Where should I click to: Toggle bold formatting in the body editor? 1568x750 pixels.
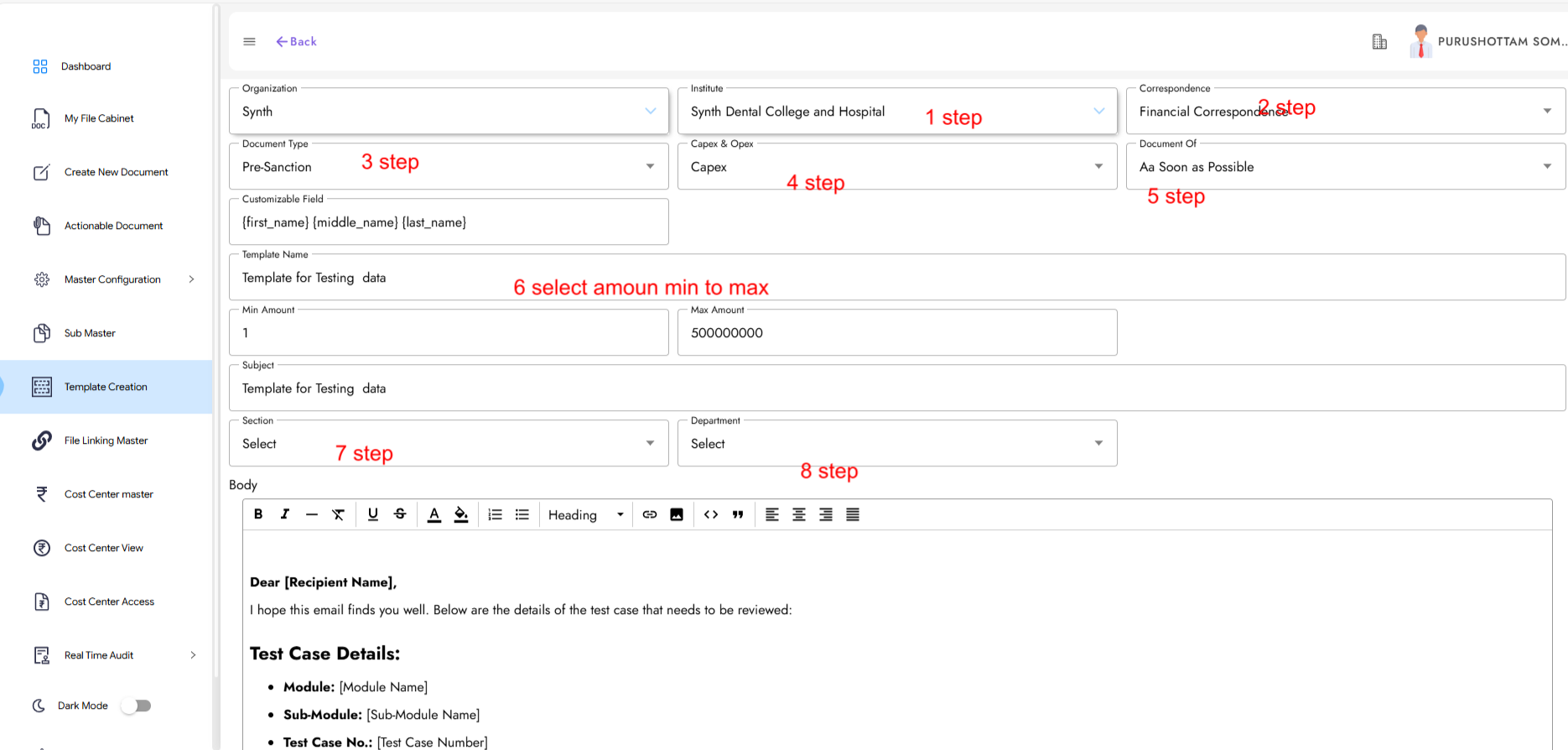tap(258, 514)
